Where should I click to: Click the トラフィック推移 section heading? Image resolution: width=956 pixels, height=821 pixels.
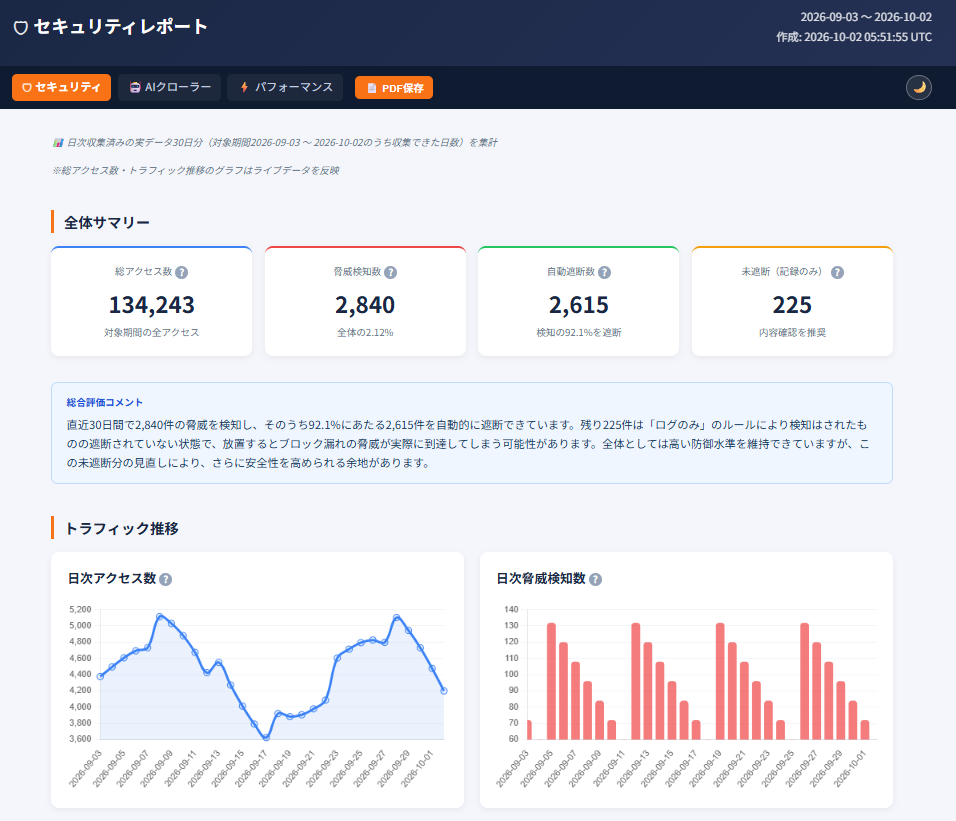tap(121, 528)
